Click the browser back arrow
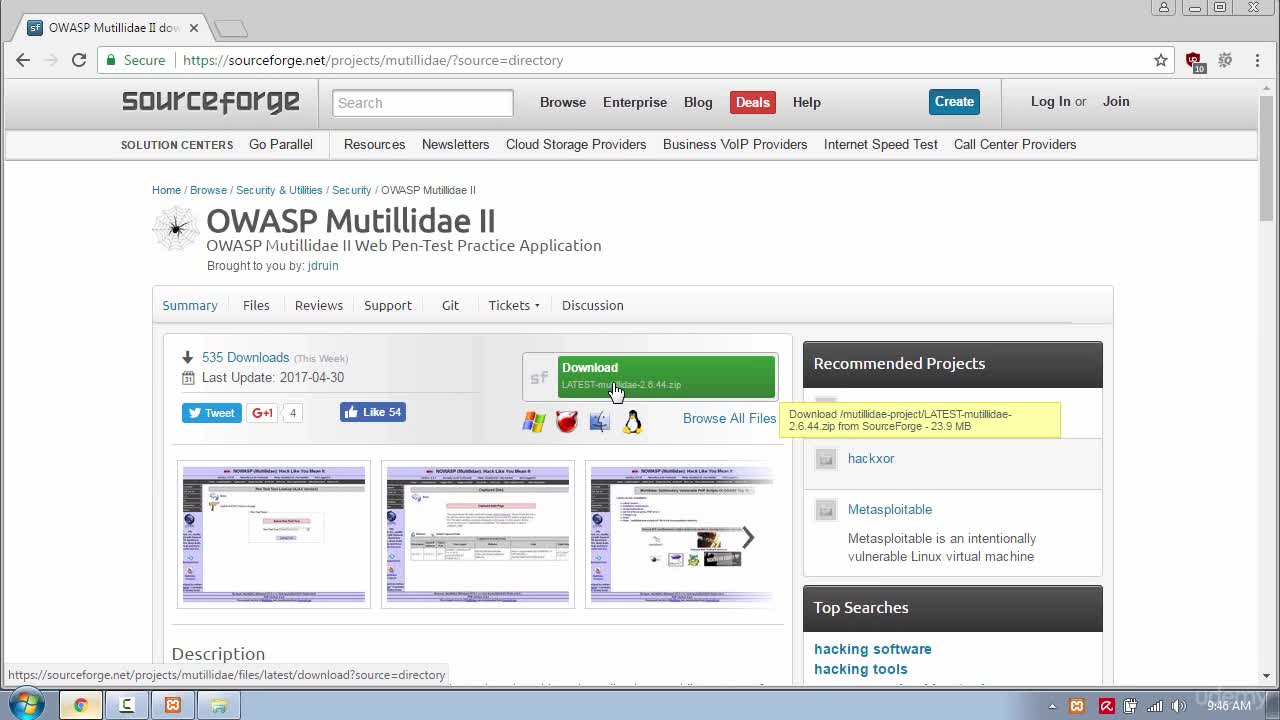The width and height of the screenshot is (1280, 720). tap(23, 60)
